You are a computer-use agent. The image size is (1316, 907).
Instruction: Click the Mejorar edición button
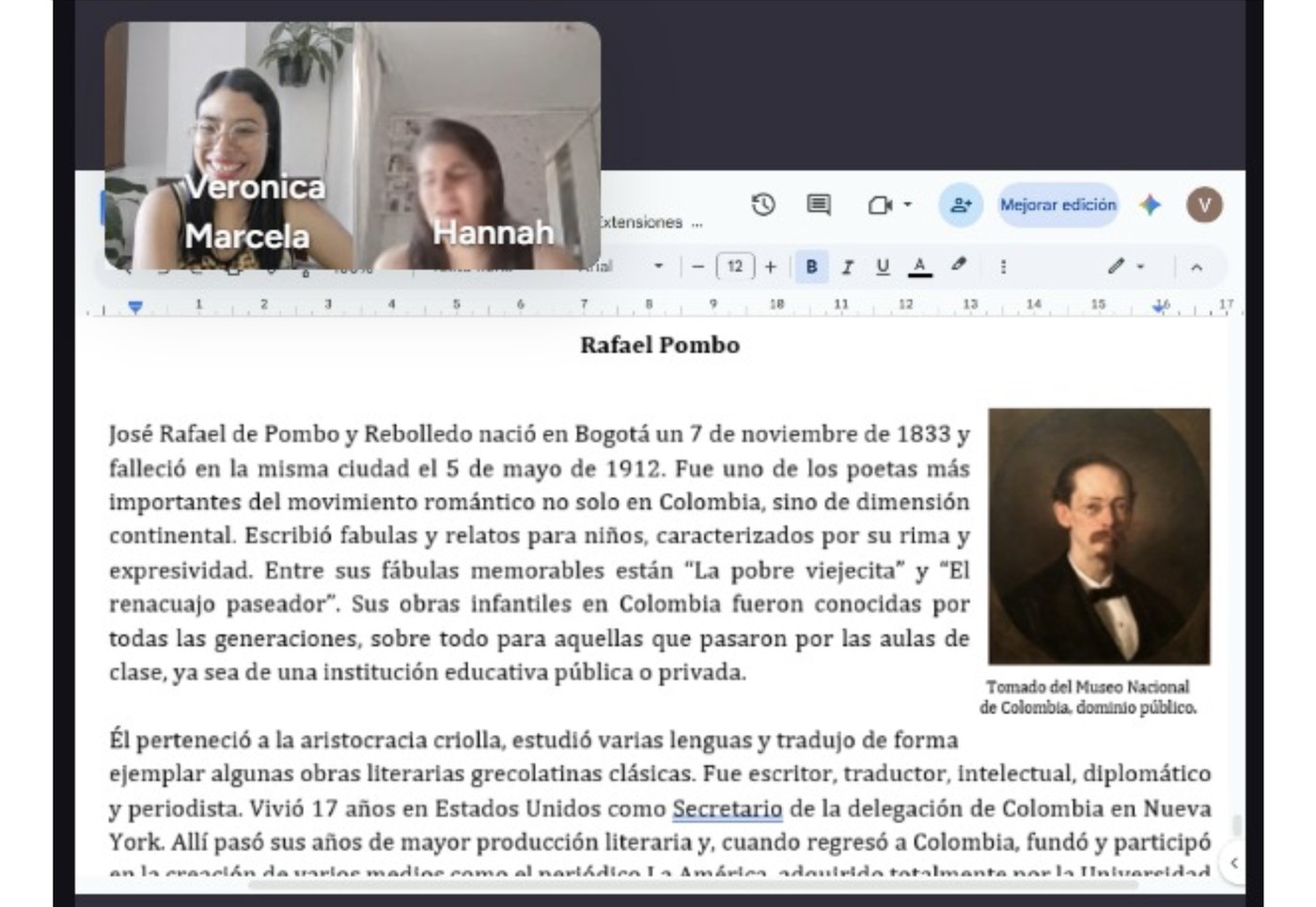pyautogui.click(x=1058, y=205)
